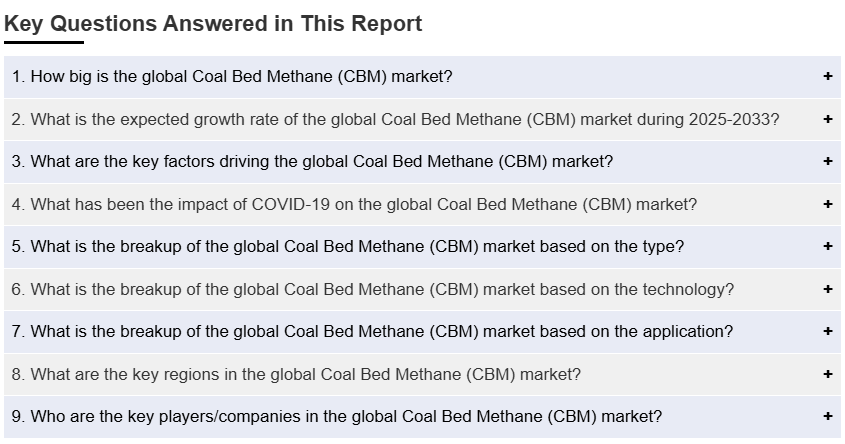Click the breakup based on the application question
The width and height of the screenshot is (845, 444).
point(371,331)
